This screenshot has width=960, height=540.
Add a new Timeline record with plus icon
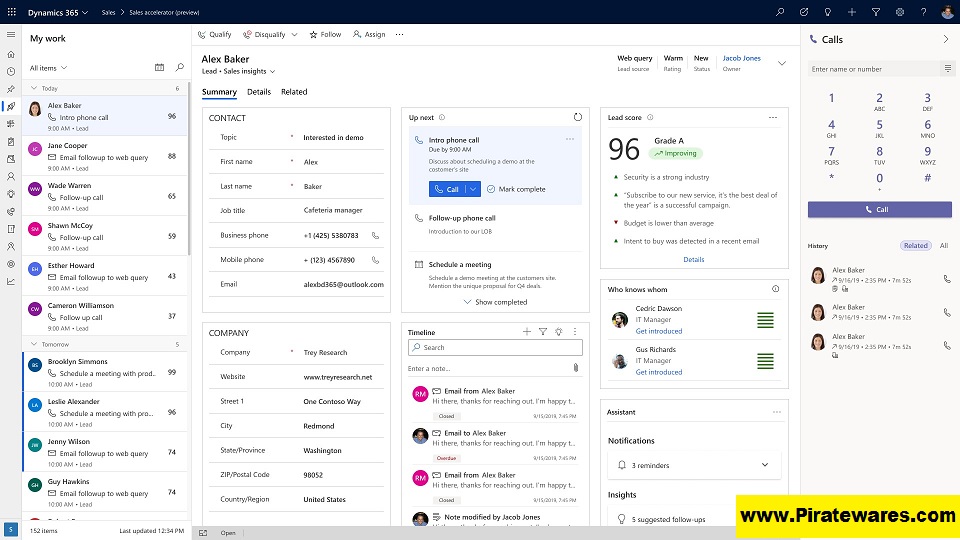(x=527, y=332)
